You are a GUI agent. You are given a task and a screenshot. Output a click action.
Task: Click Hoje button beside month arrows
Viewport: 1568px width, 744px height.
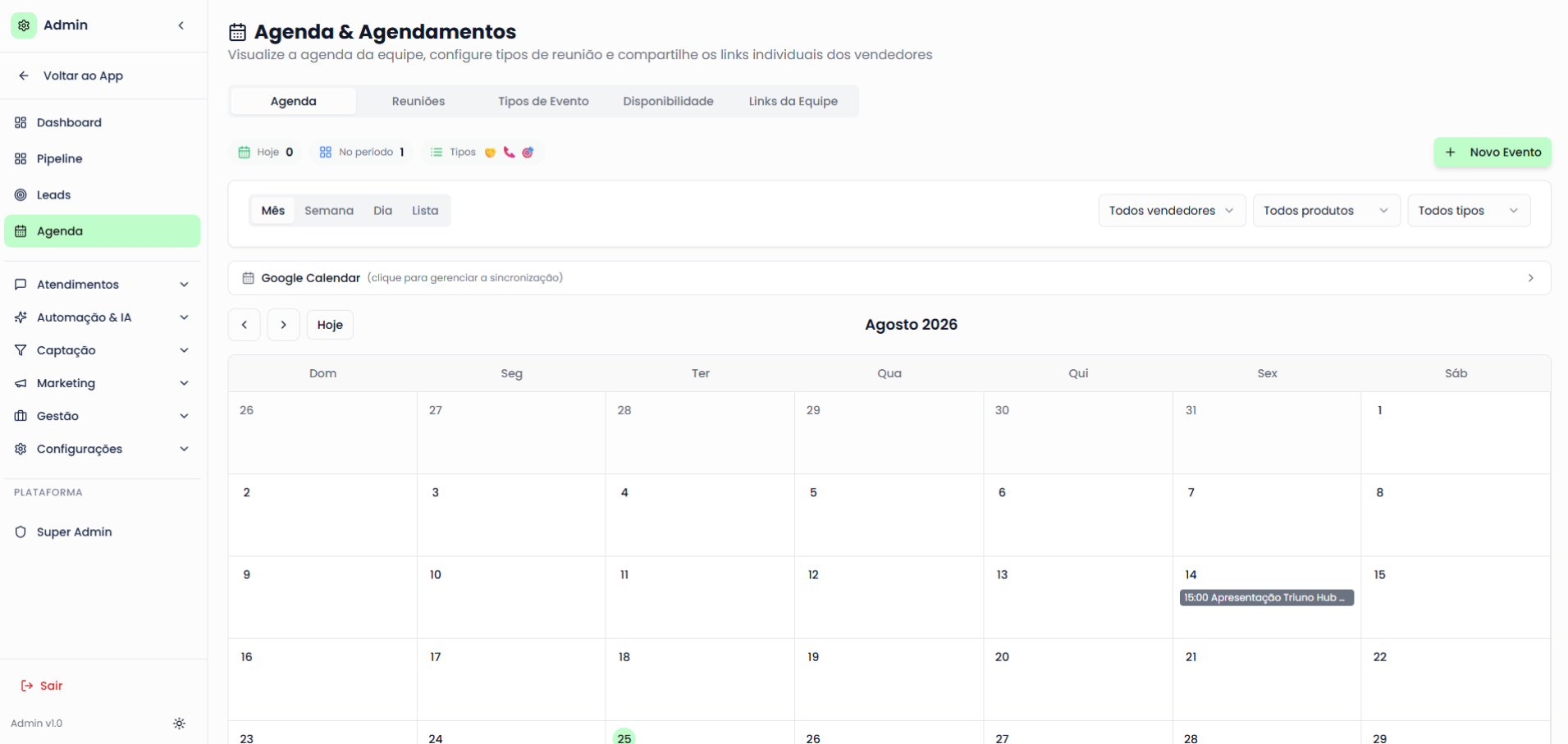330,325
